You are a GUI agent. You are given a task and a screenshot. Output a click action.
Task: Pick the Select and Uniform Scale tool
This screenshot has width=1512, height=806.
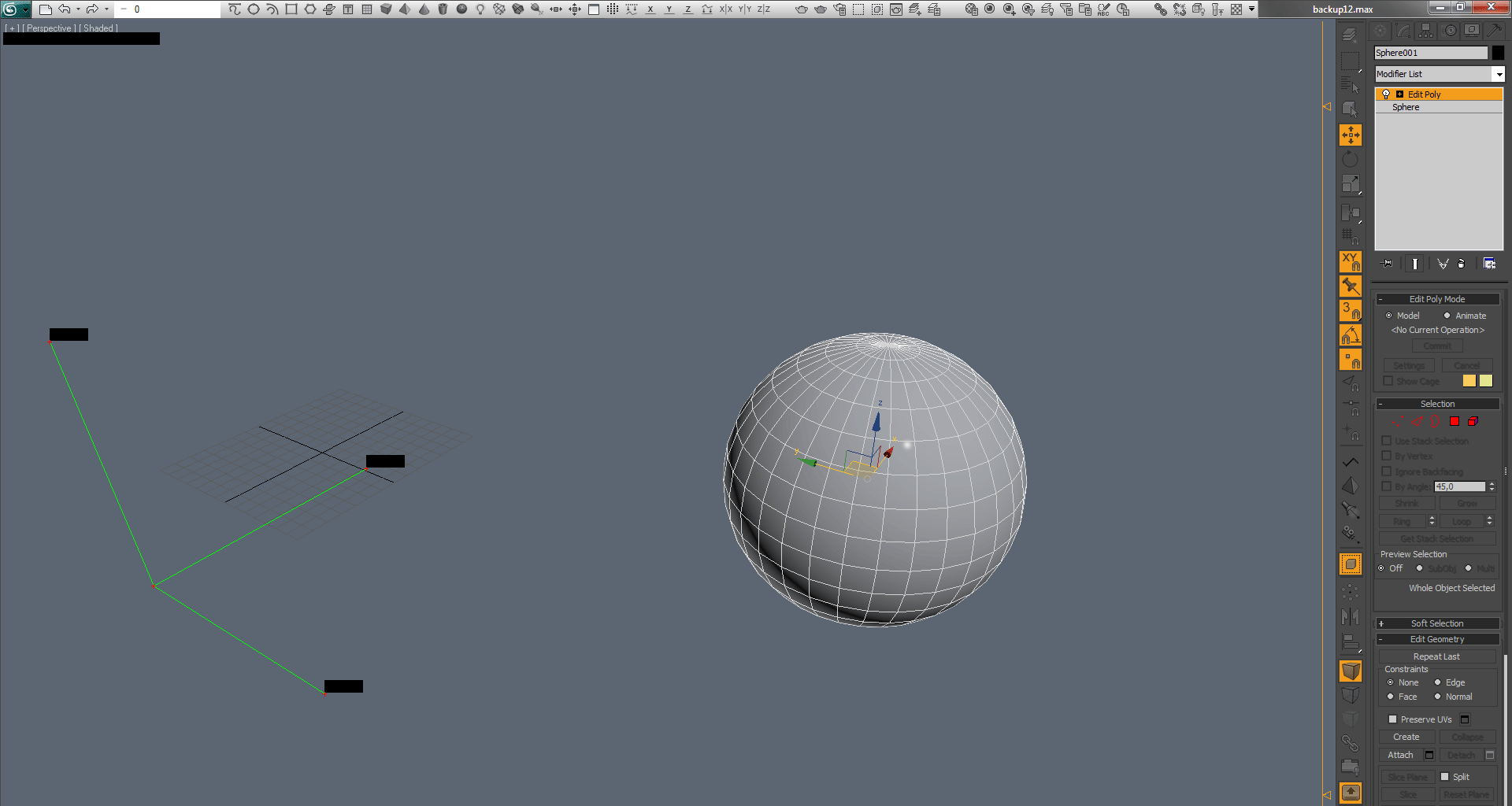[1351, 184]
